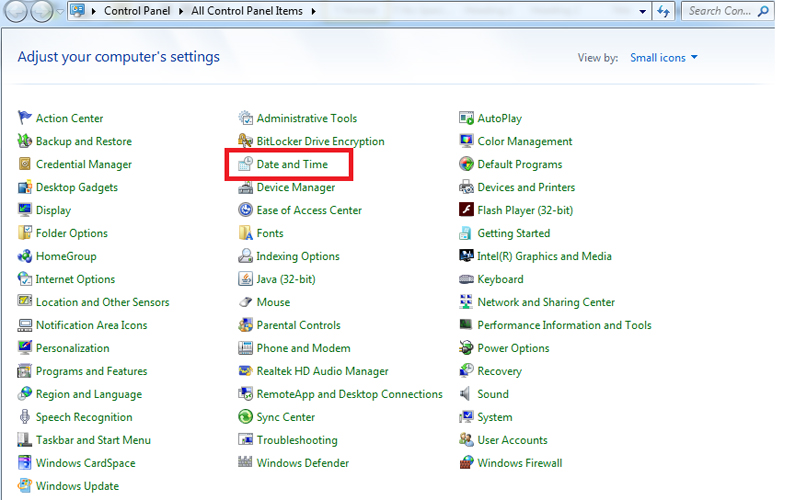Click the Ease of Access Center icon
Screen dimensions: 800x500
tap(246, 210)
